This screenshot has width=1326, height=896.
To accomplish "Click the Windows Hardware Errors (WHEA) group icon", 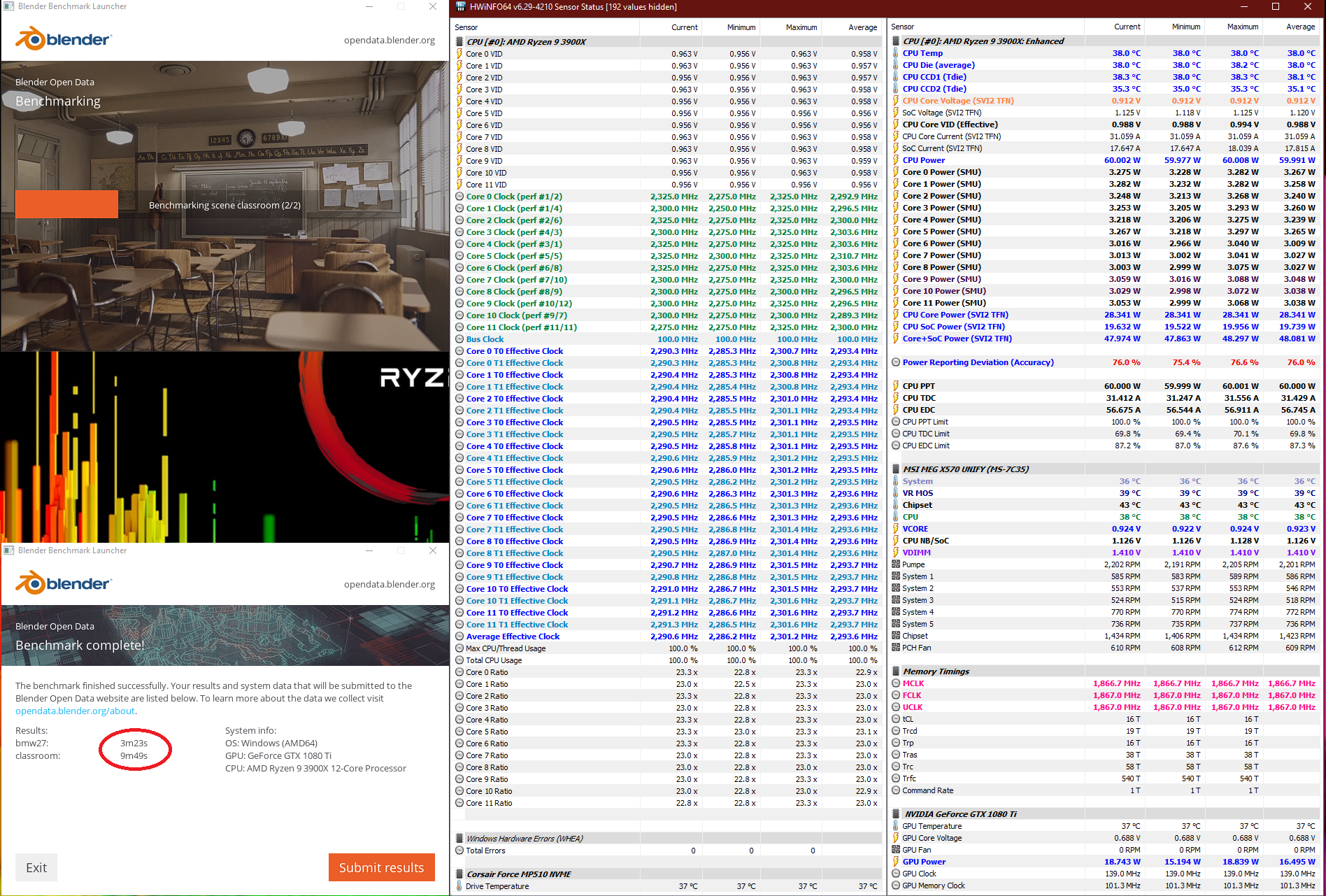I will 459,839.
